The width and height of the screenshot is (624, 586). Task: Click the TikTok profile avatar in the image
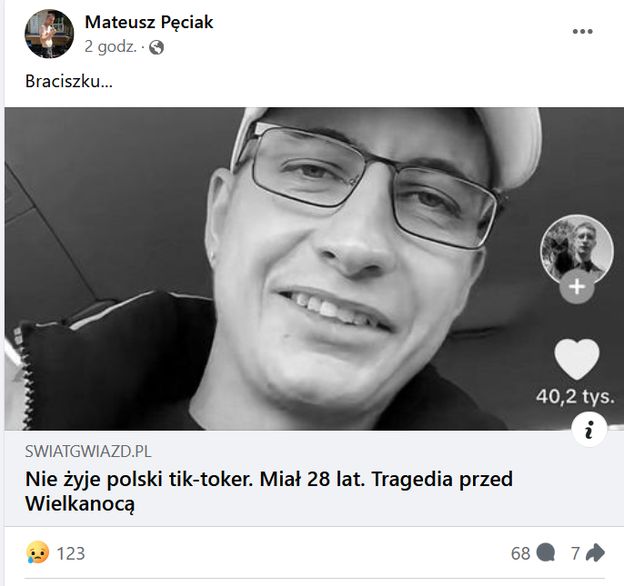[577, 249]
